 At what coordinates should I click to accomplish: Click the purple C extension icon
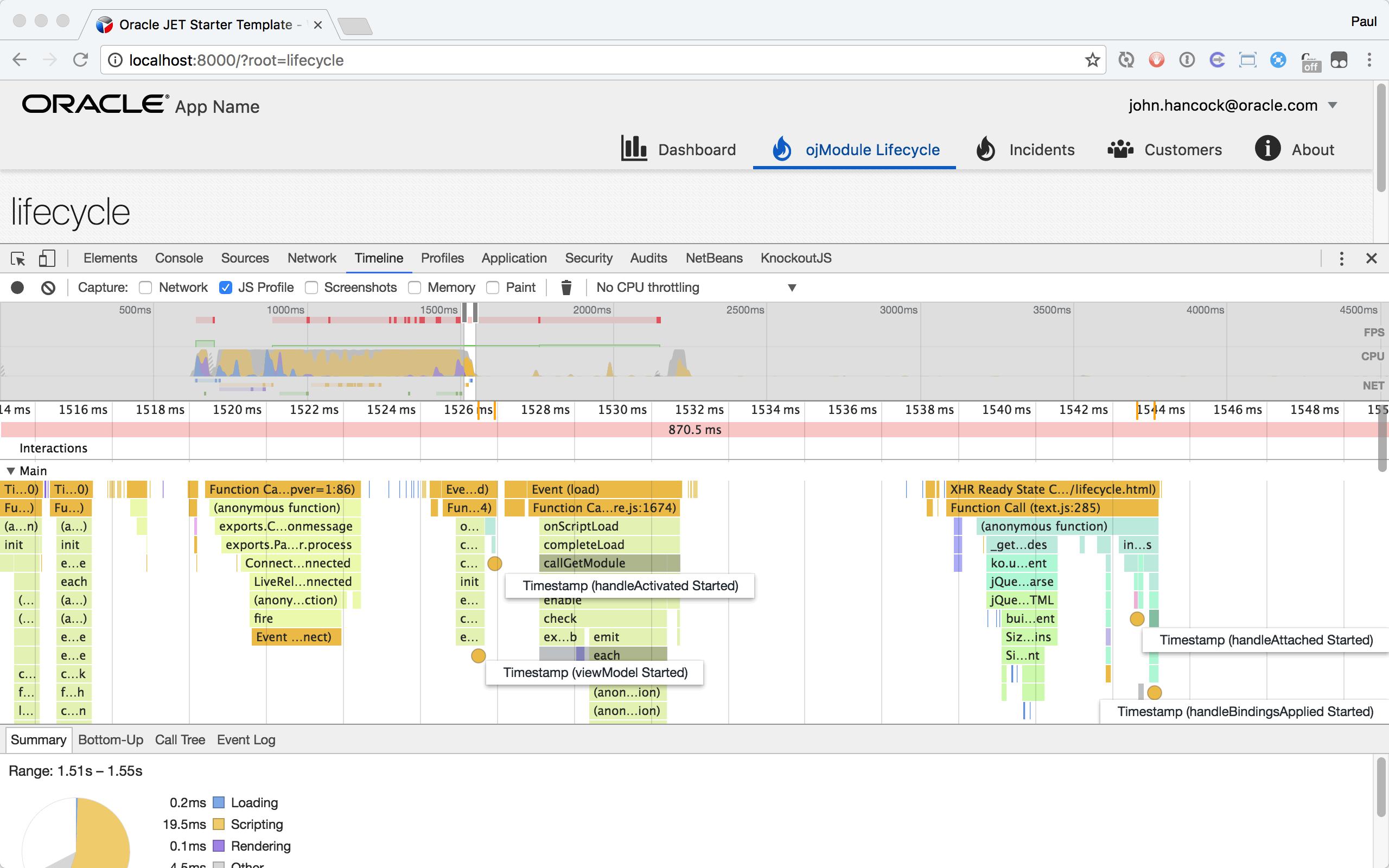click(1217, 60)
